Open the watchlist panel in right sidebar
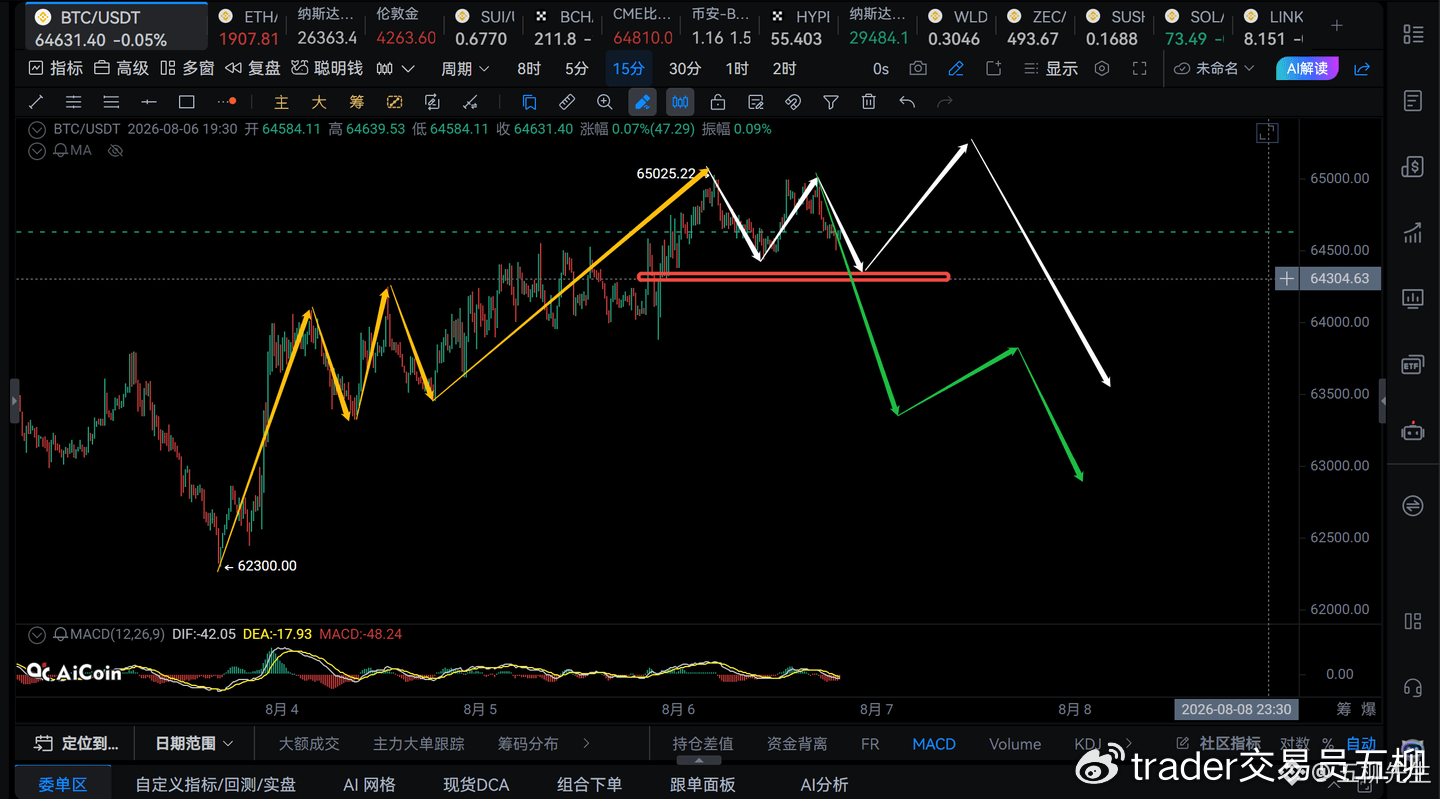1440x799 pixels. coord(1413,34)
